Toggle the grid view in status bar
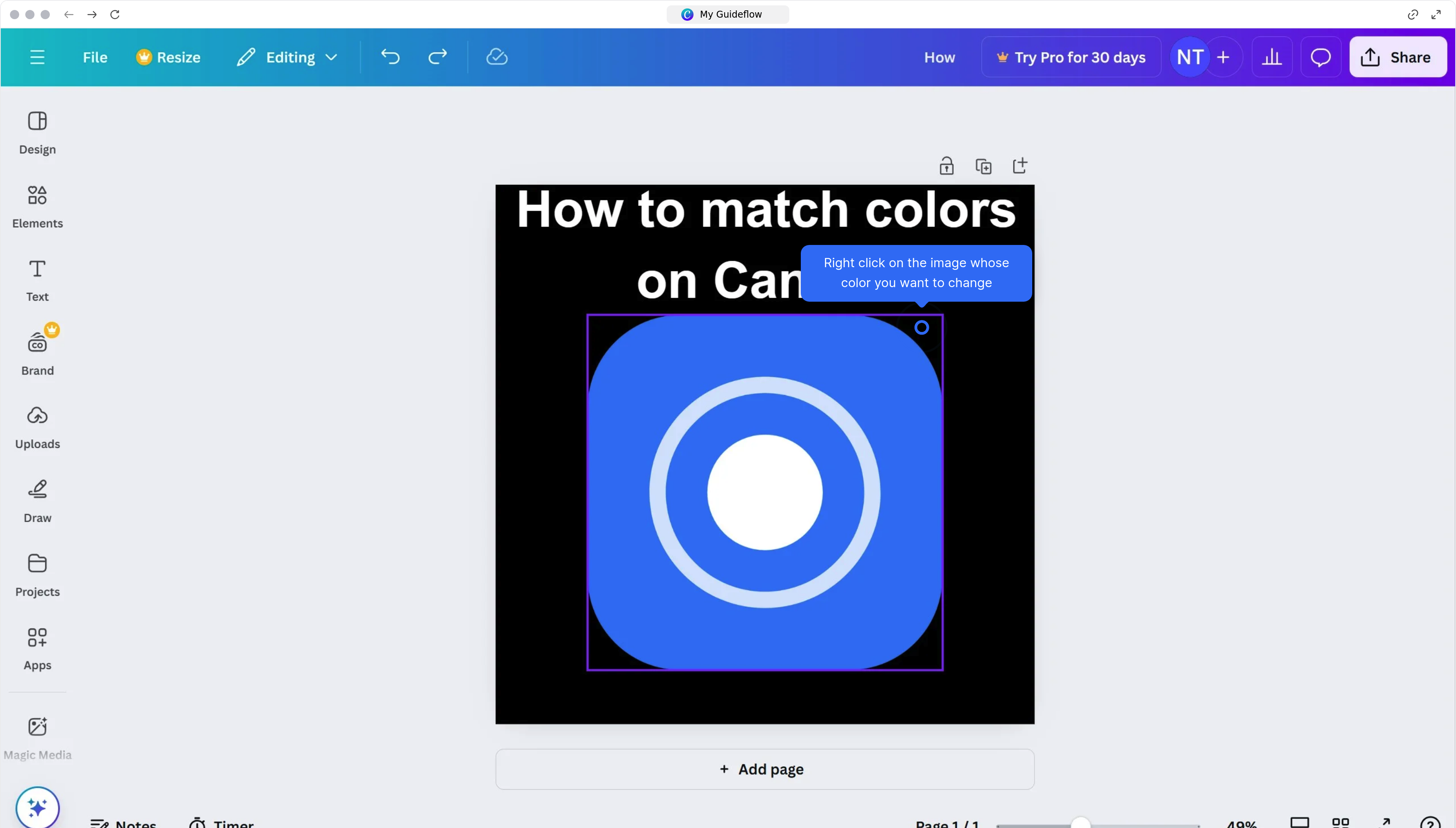Viewport: 1456px width, 828px height. (1341, 823)
